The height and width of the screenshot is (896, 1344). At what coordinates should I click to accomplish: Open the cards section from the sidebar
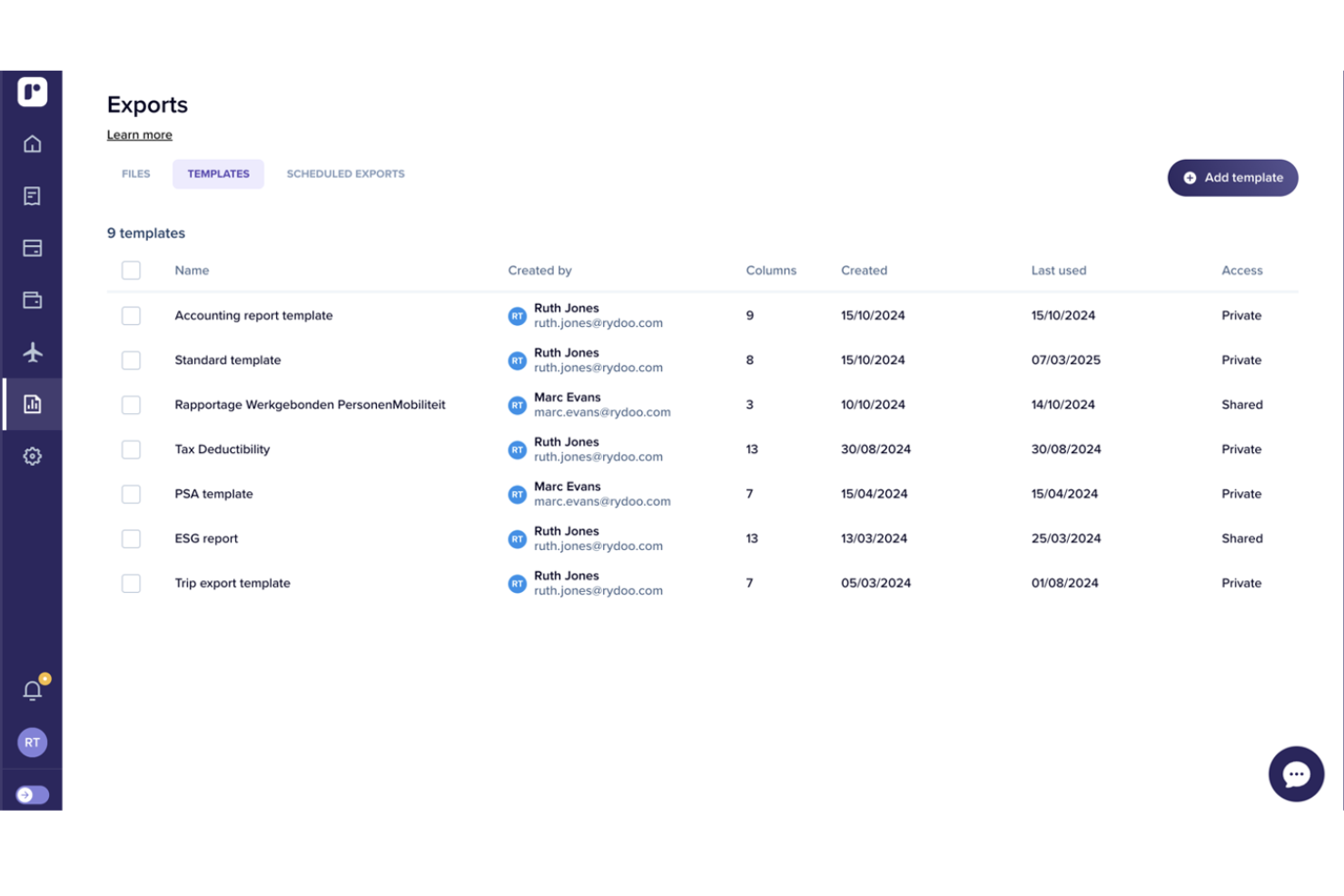[x=32, y=248]
